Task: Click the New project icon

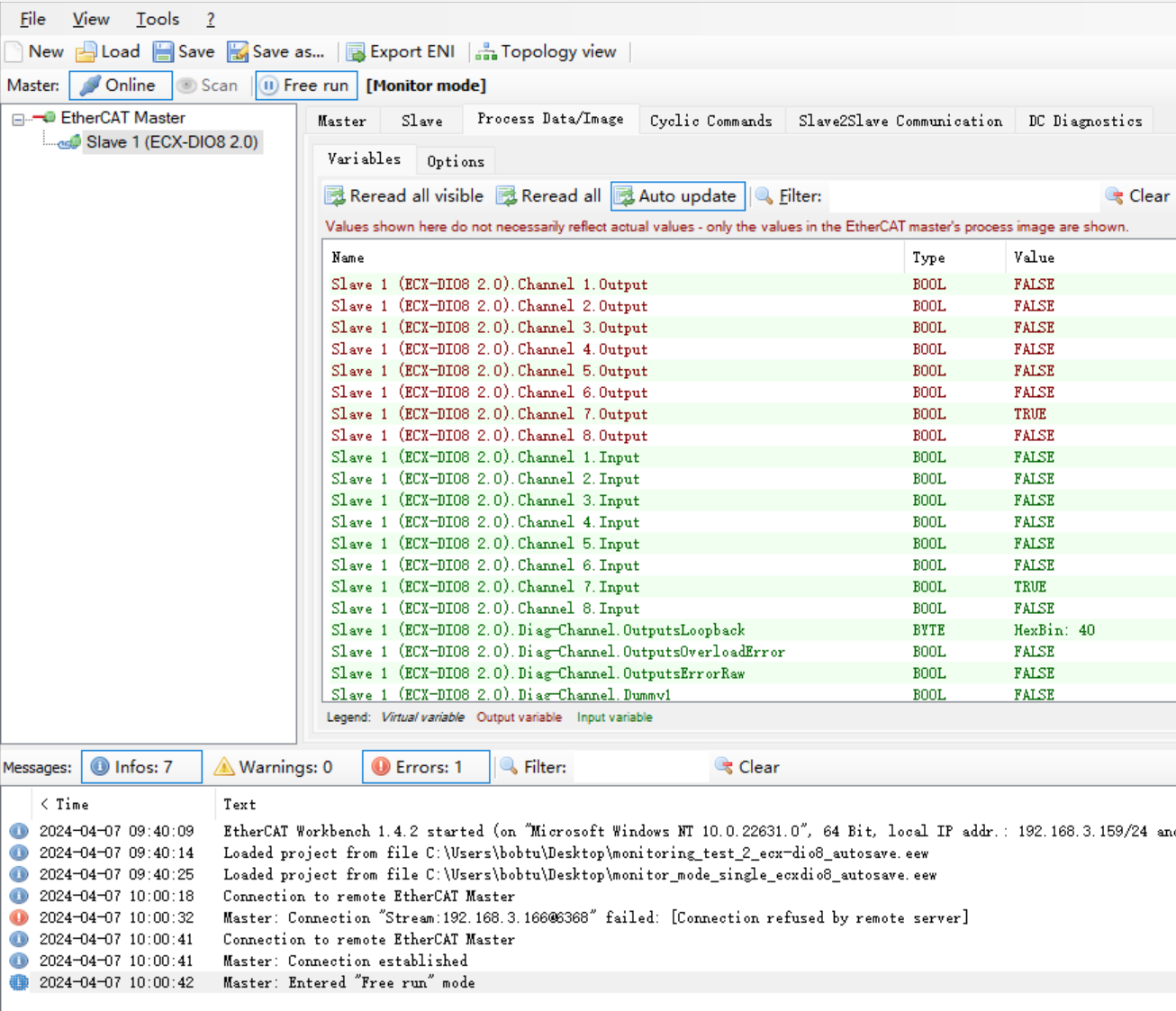Action: [x=14, y=52]
